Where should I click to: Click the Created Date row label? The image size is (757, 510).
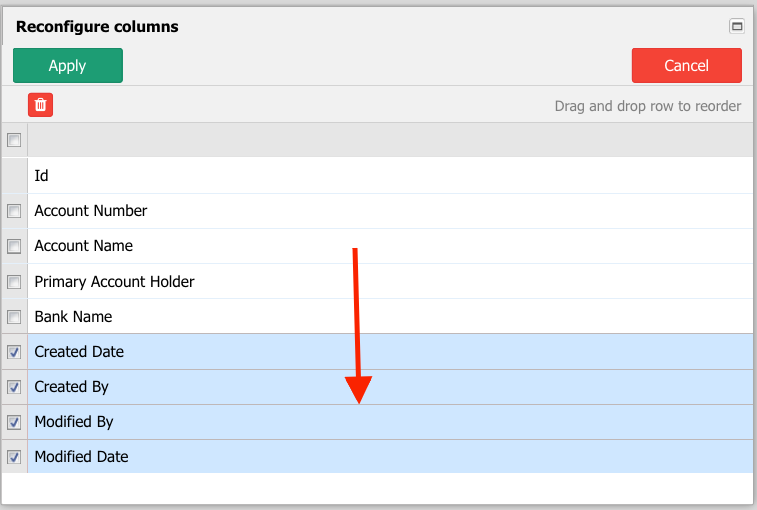pos(79,352)
